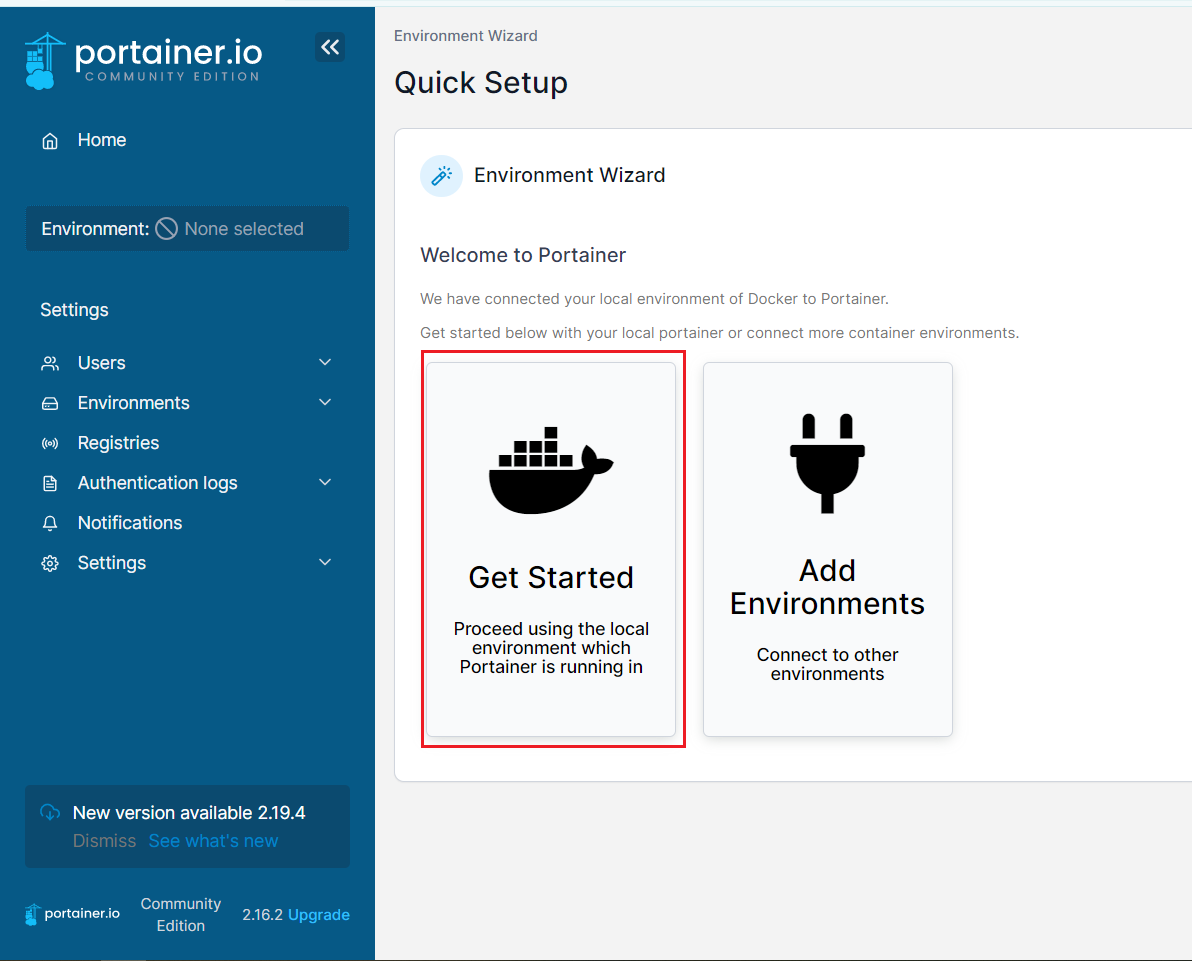Click 'Connect to other environments' description
The image size is (1192, 961).
coord(827,664)
